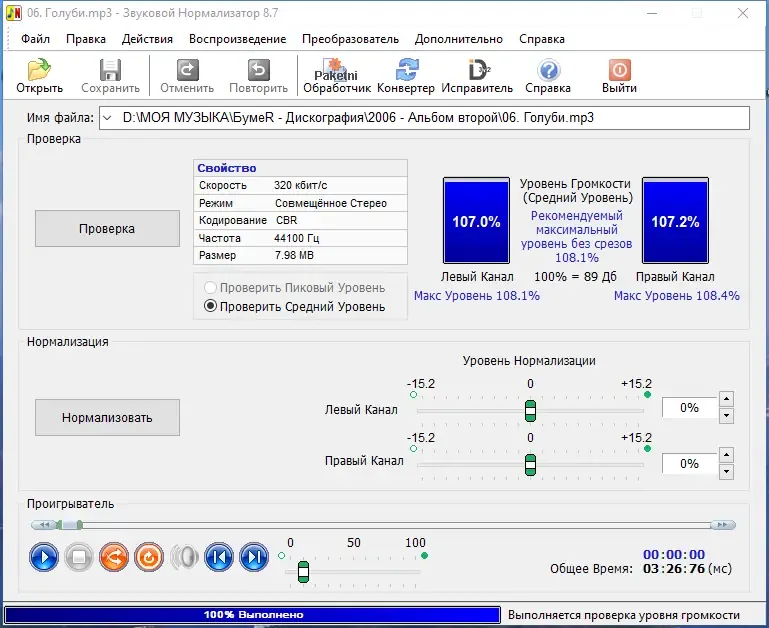Screen dimensions: 769x628
Task: Toggle the orange shuffle button
Action: (x=114, y=557)
